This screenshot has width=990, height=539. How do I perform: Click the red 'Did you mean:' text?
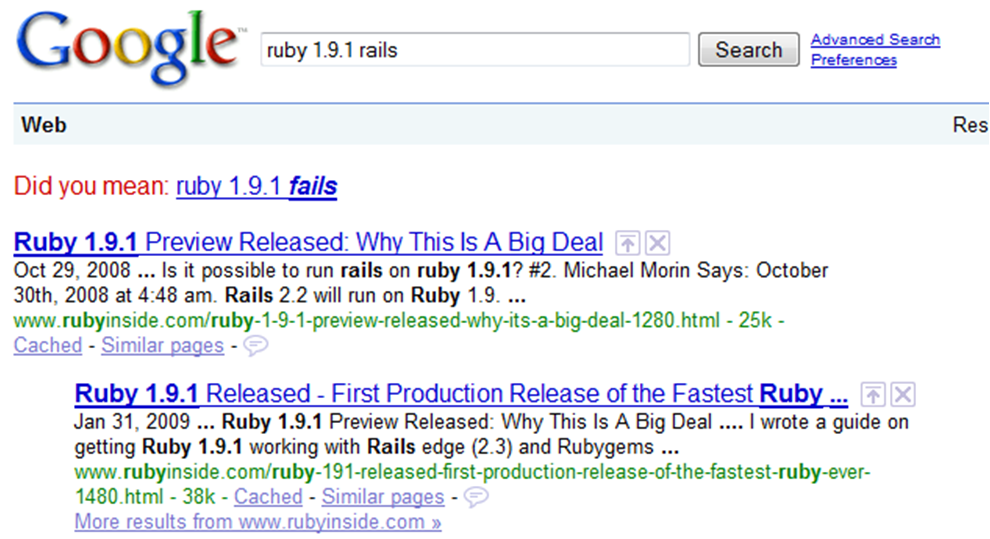click(x=92, y=186)
